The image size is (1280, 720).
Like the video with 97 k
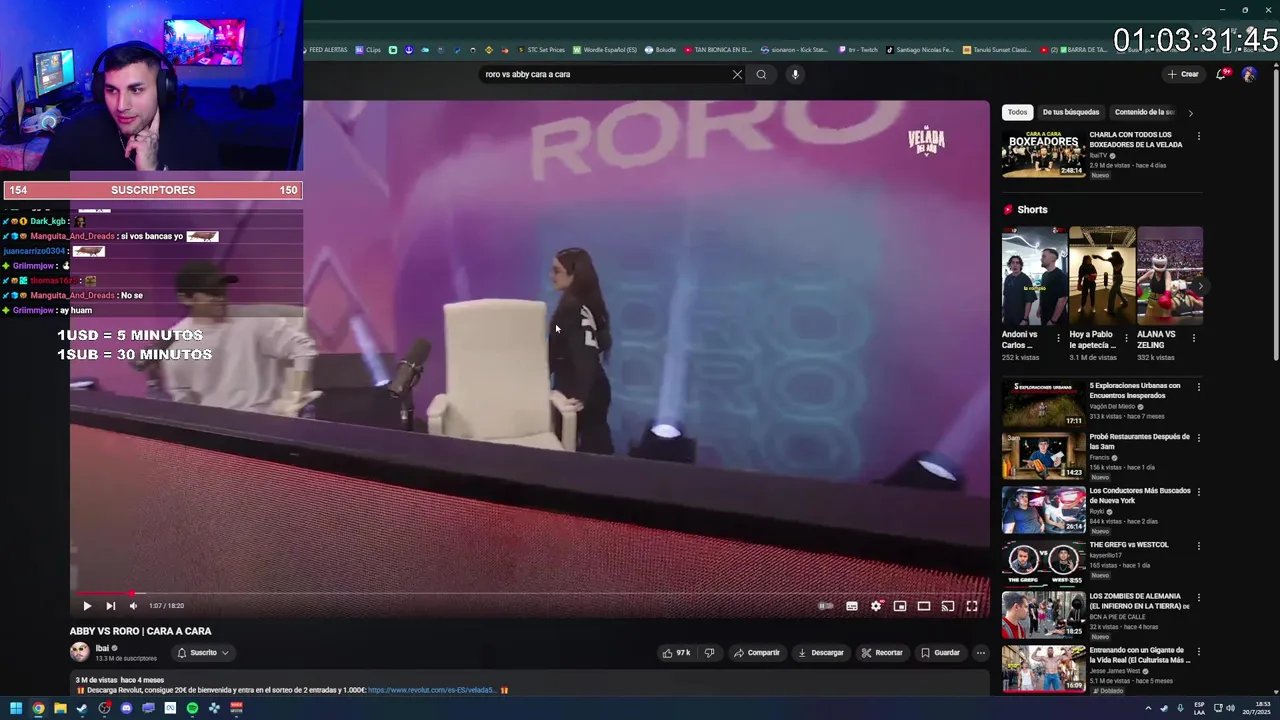[x=676, y=653]
